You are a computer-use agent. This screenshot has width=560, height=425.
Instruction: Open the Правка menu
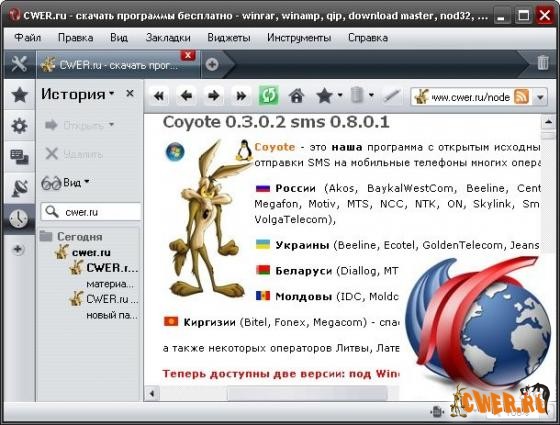click(76, 38)
